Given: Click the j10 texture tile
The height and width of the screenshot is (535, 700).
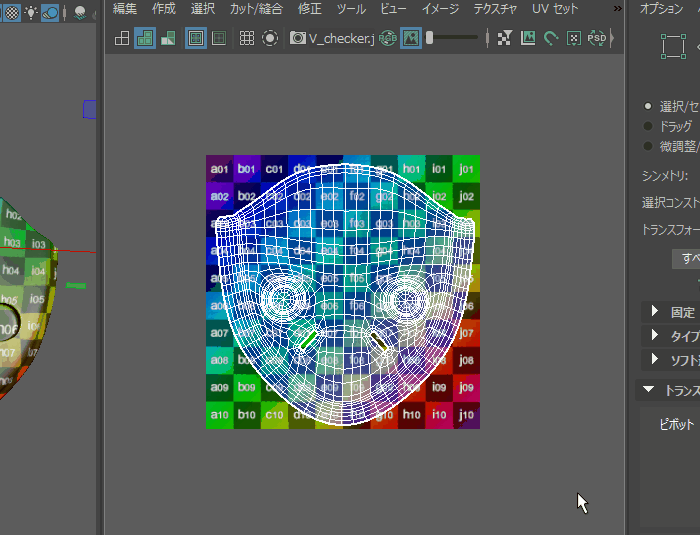Looking at the screenshot, I should (x=466, y=415).
